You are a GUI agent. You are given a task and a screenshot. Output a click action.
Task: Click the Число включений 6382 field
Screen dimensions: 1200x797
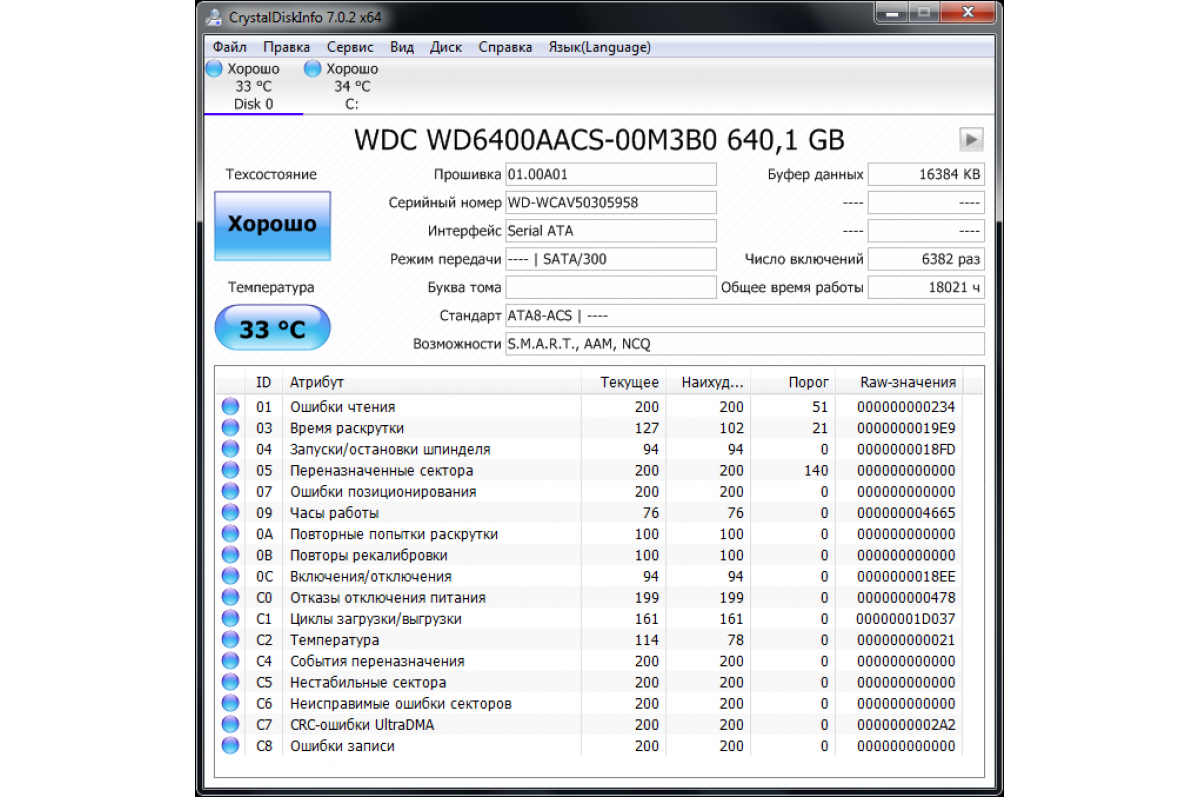(x=926, y=259)
